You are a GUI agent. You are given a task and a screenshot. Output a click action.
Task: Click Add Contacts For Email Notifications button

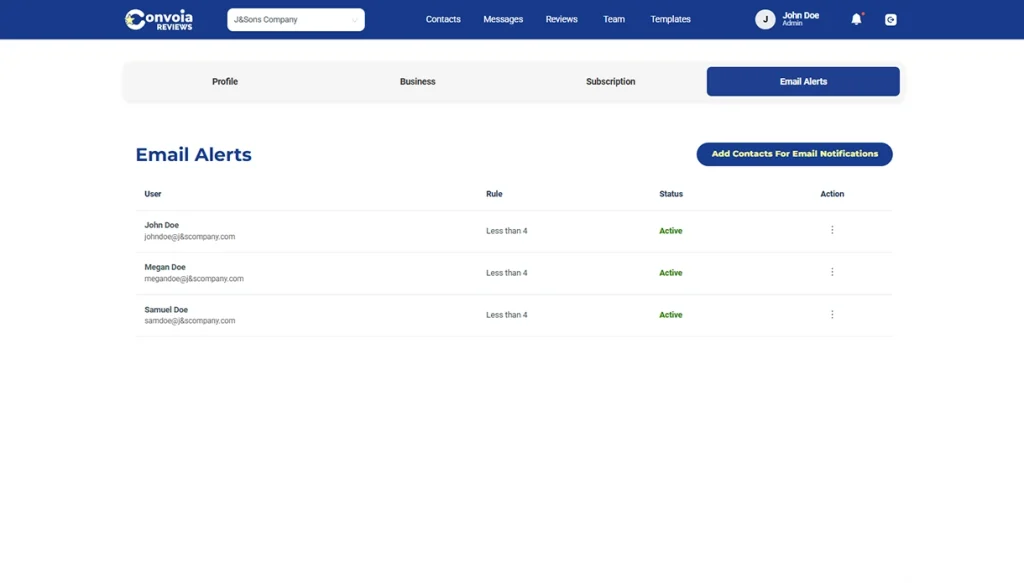(x=794, y=154)
